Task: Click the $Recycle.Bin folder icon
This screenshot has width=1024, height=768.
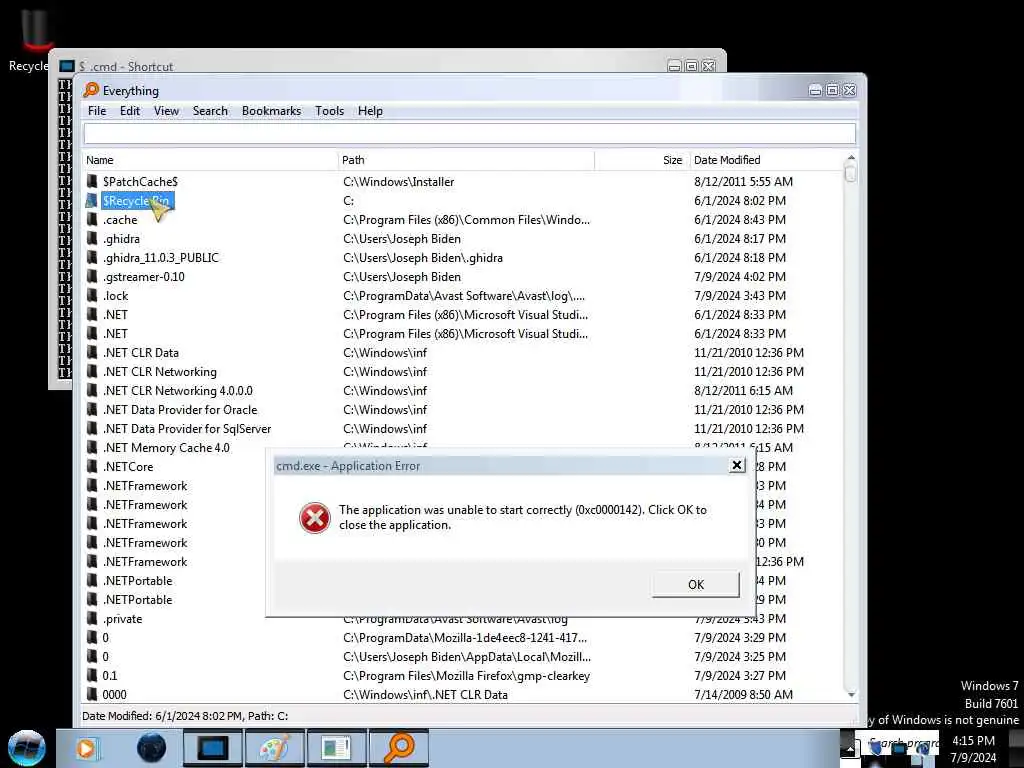Action: click(x=92, y=200)
